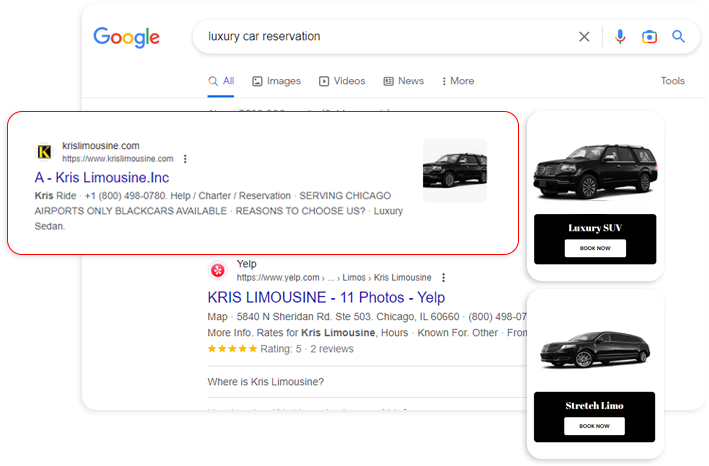Click the blue magnifier search icon

[x=679, y=37]
